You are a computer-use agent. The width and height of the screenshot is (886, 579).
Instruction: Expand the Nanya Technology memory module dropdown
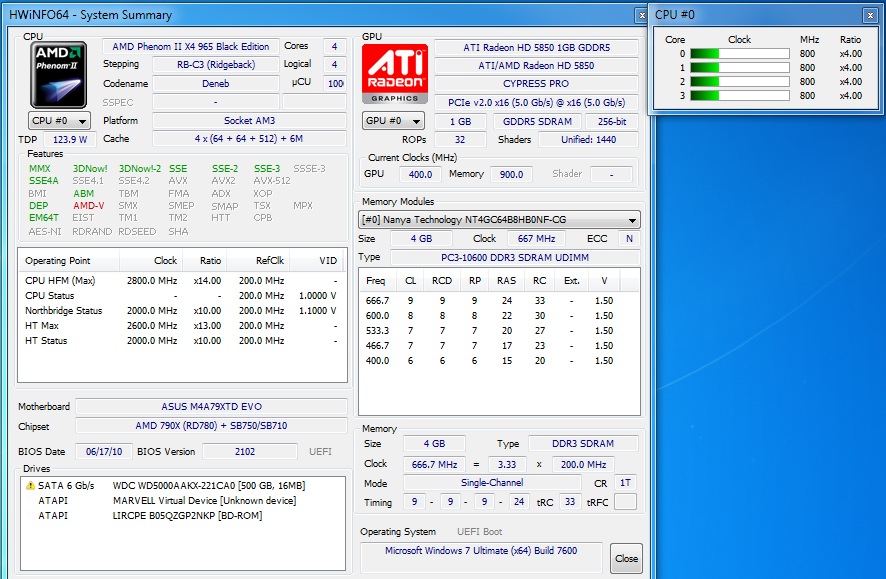(x=500, y=220)
